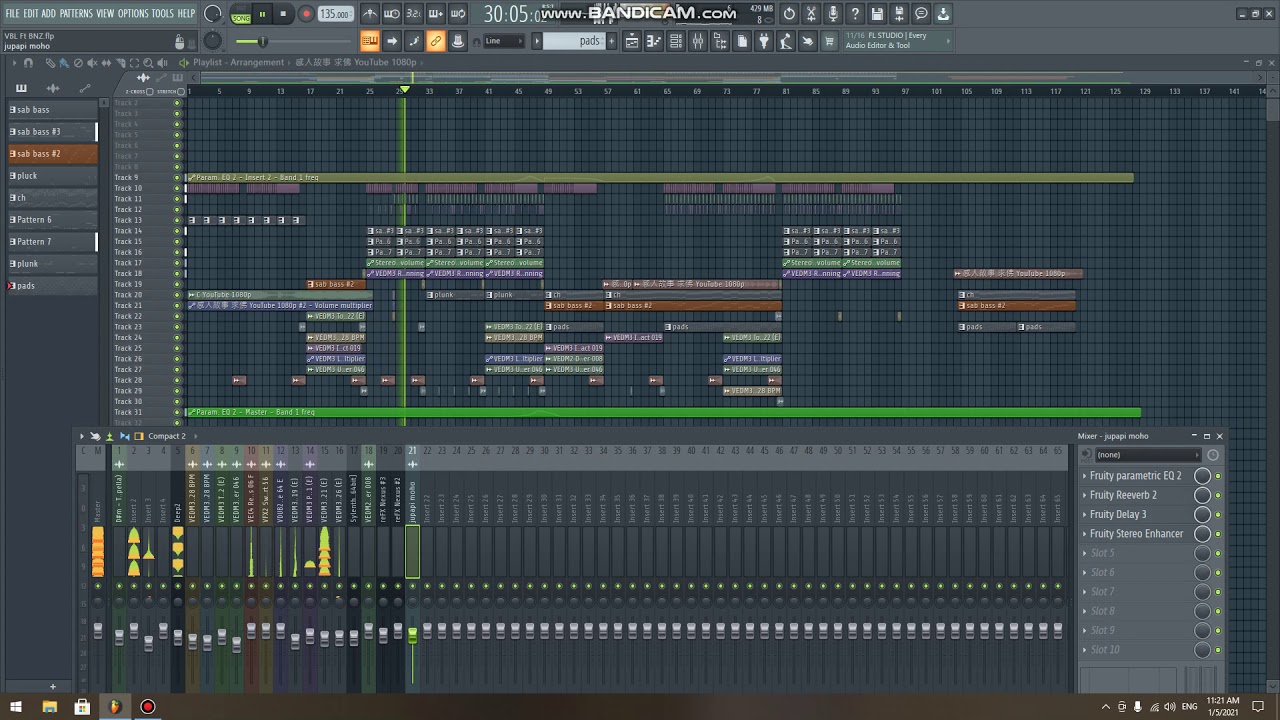Toggle the metronome icon

click(370, 14)
